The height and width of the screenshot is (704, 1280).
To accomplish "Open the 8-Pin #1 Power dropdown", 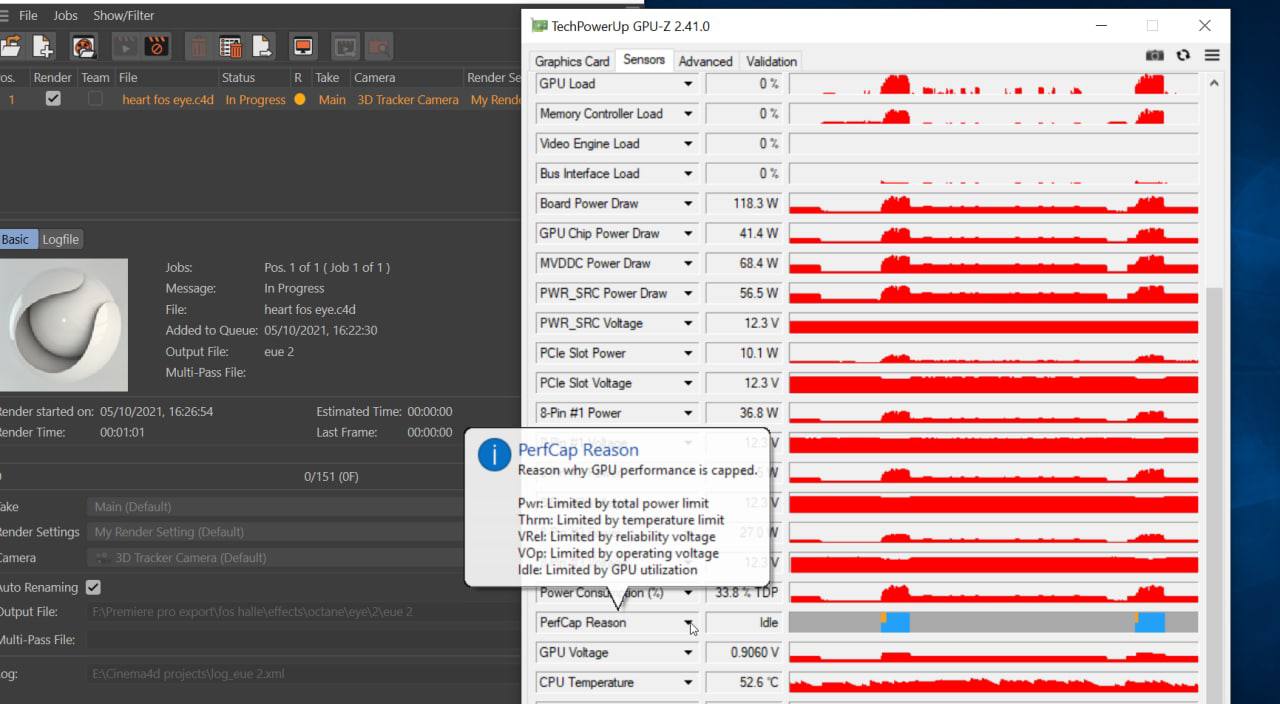I will point(688,413).
